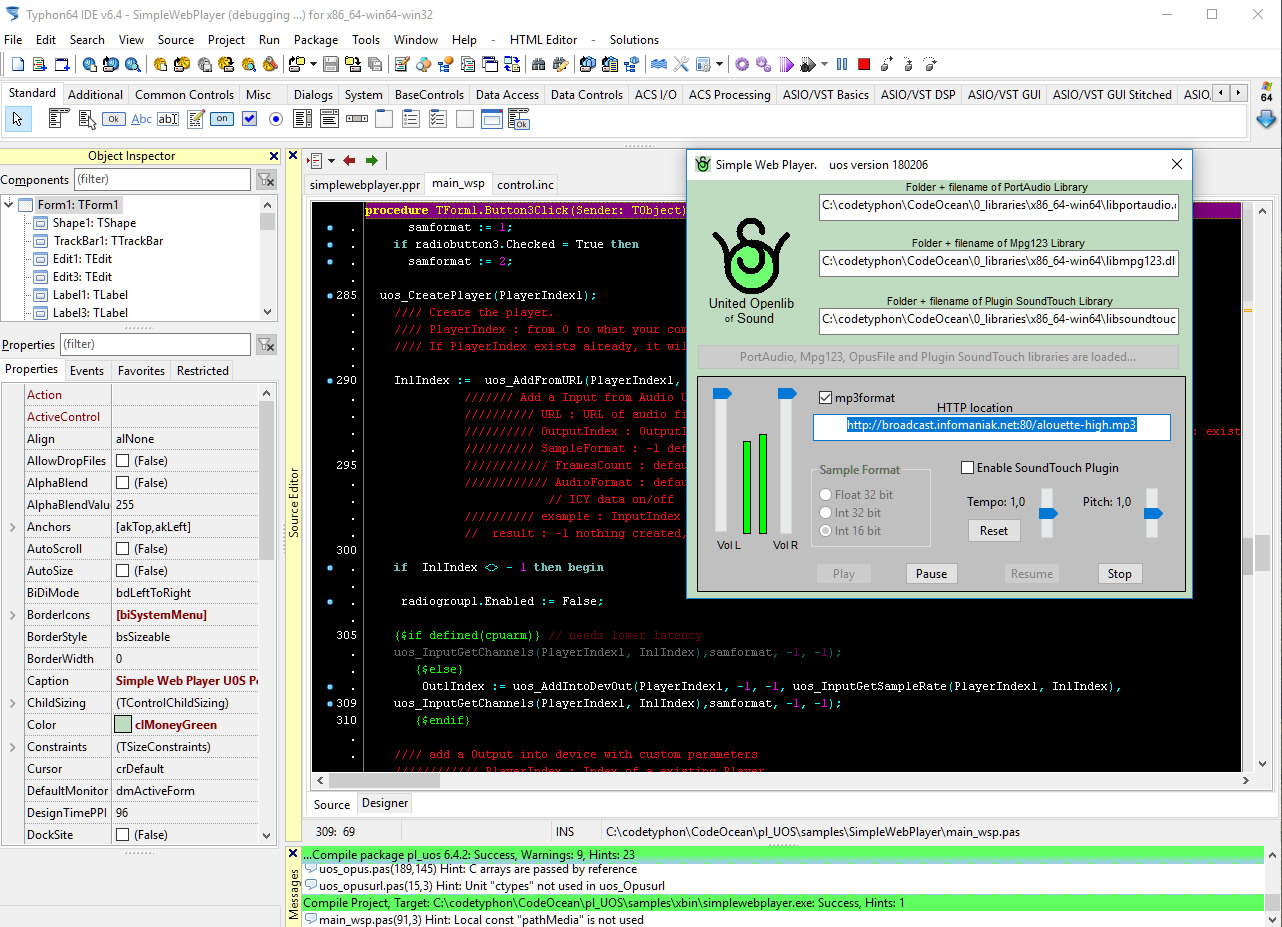The width and height of the screenshot is (1282, 927).
Task: Pick the TEdit 'ab' component icon
Action: pyautogui.click(x=168, y=119)
